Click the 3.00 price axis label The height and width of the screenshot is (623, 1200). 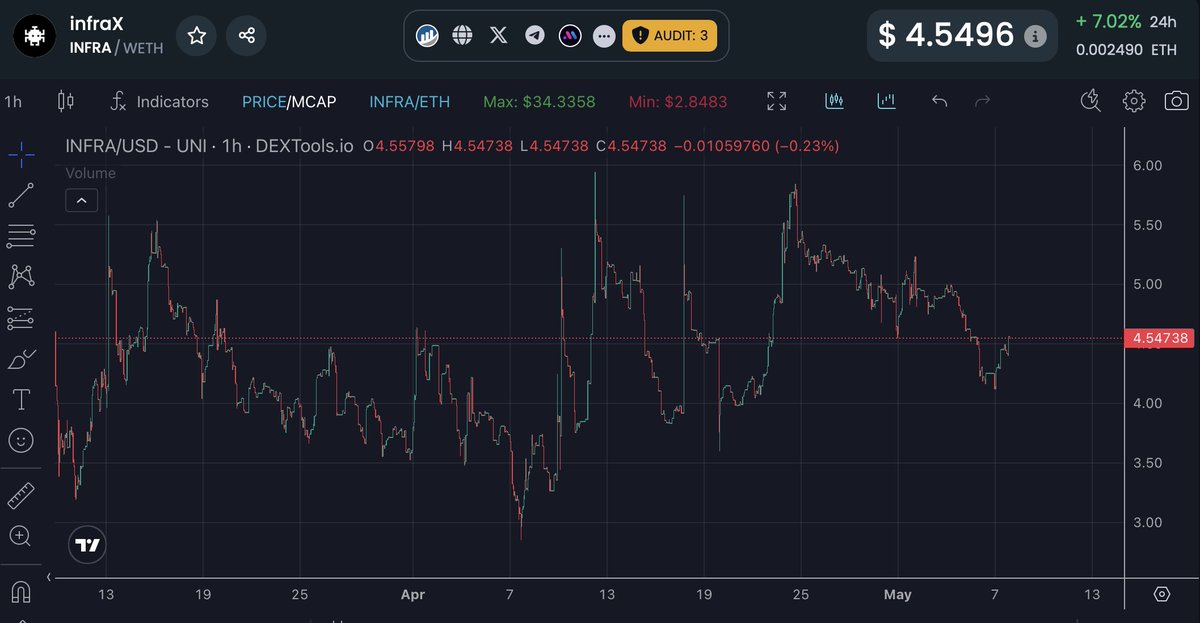(x=1146, y=522)
